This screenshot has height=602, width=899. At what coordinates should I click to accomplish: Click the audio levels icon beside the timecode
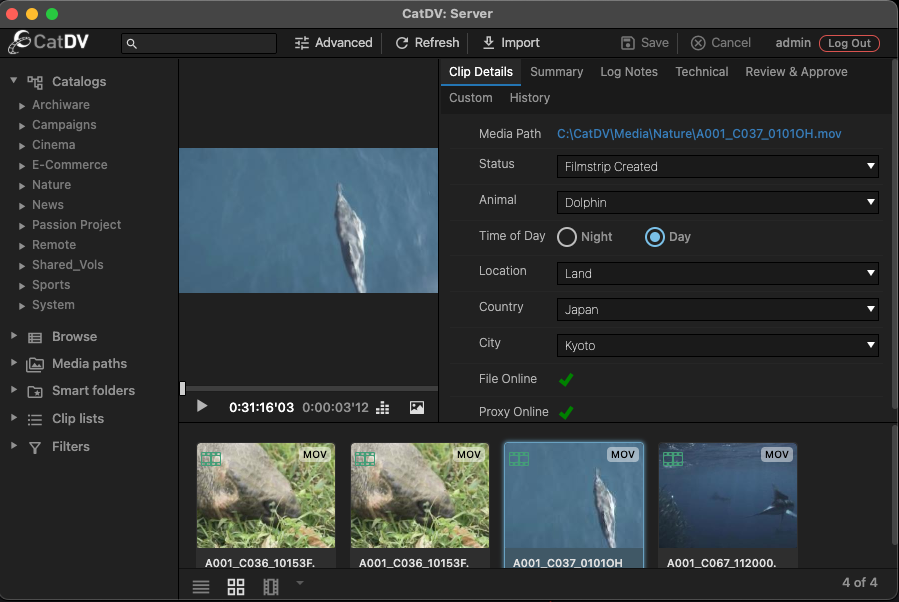coord(382,408)
